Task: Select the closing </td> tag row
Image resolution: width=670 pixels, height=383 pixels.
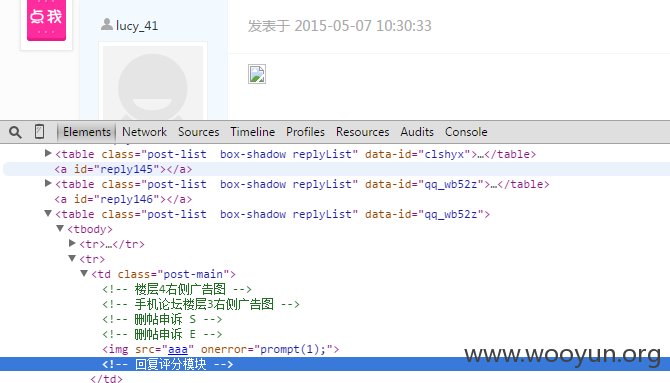Action: point(106,378)
